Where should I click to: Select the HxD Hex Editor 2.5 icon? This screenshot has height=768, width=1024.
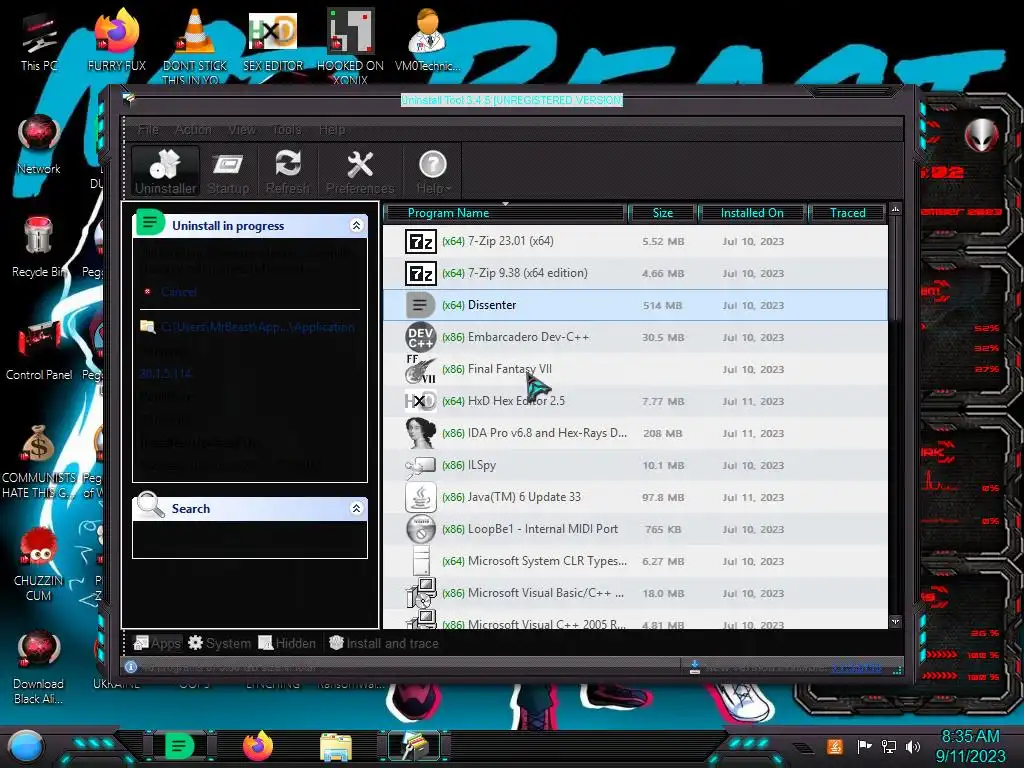pyautogui.click(x=421, y=400)
